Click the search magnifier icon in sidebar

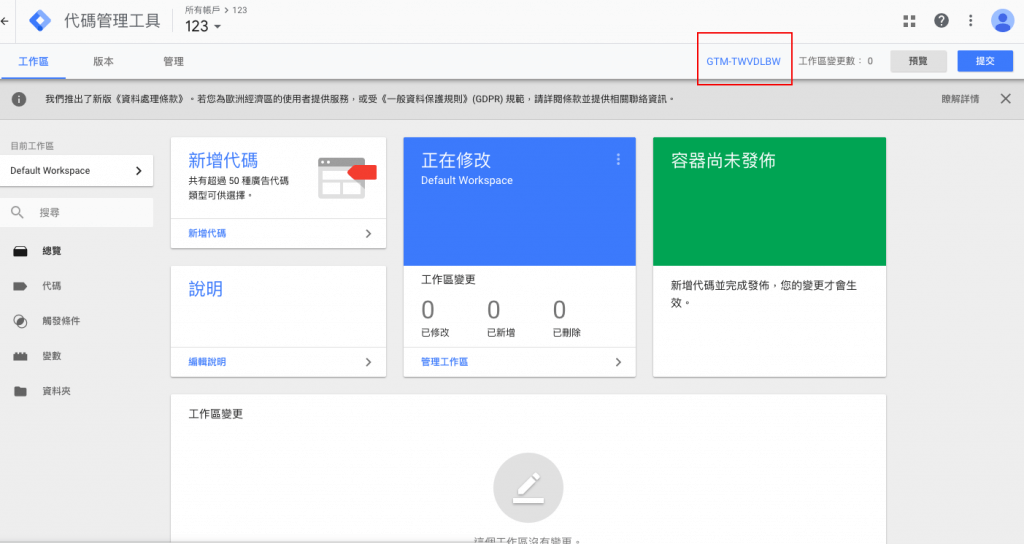(x=18, y=212)
